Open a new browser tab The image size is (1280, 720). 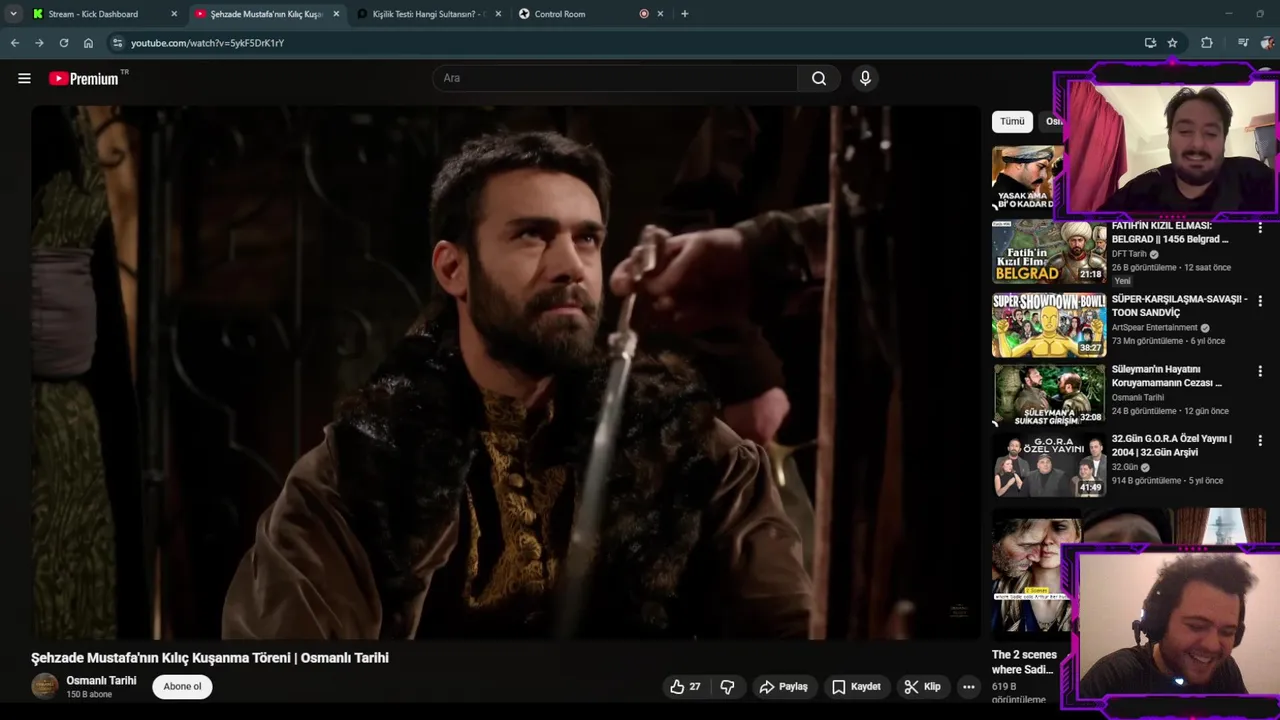[x=684, y=14]
